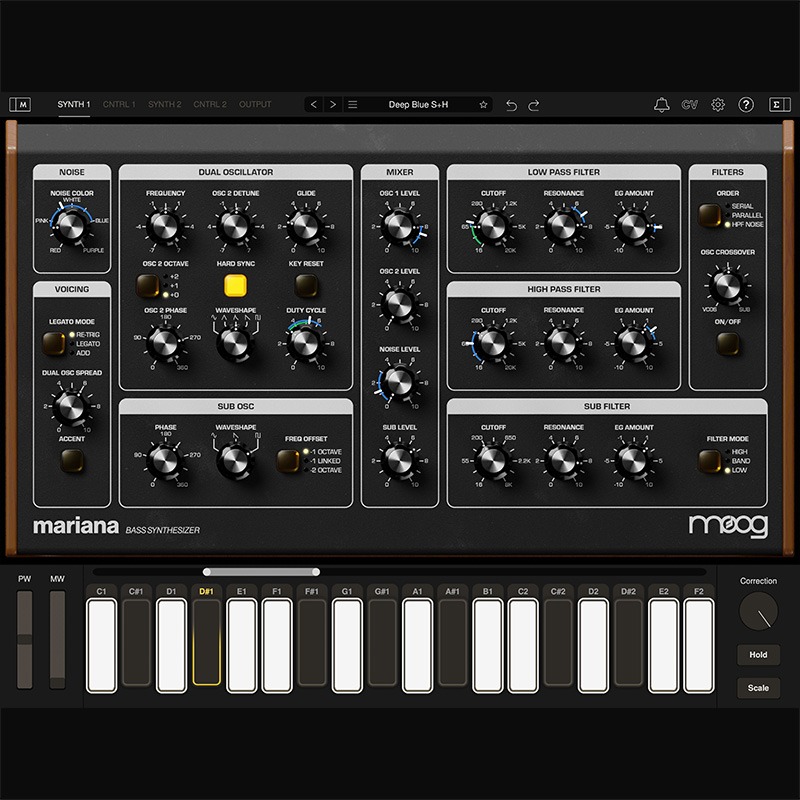Click the Noise Level mixer knob
The width and height of the screenshot is (800, 800).
point(399,382)
